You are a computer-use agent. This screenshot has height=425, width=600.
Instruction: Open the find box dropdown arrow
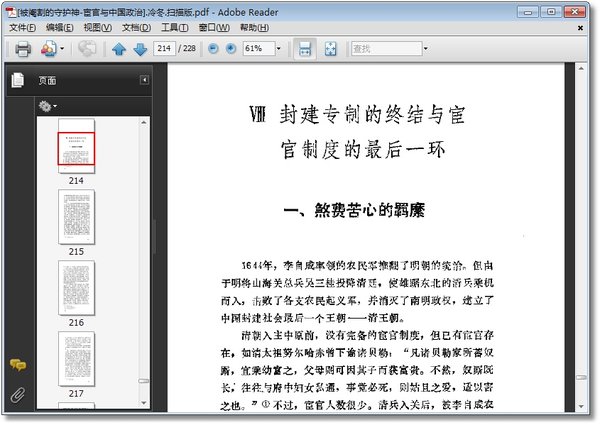click(x=425, y=49)
